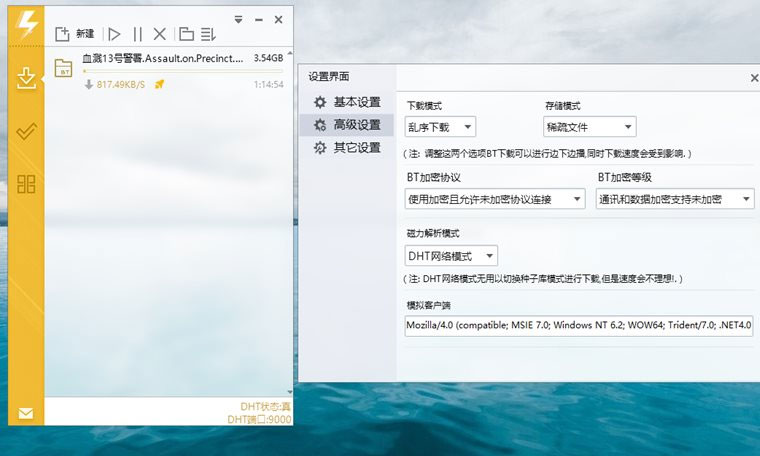This screenshot has width=760, height=456.
Task: Open the 存储模式 dropdown (稀疏文件)
Action: tap(589, 127)
